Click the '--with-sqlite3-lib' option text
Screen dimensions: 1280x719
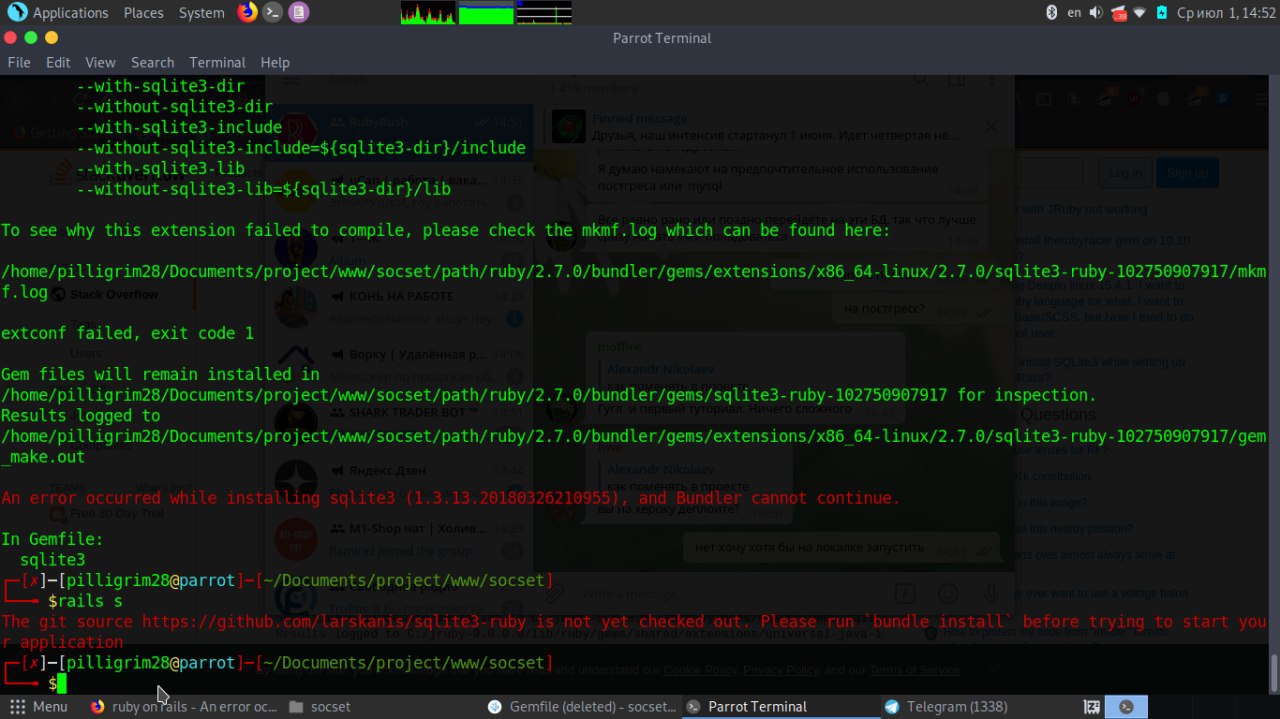pyautogui.click(x=160, y=169)
